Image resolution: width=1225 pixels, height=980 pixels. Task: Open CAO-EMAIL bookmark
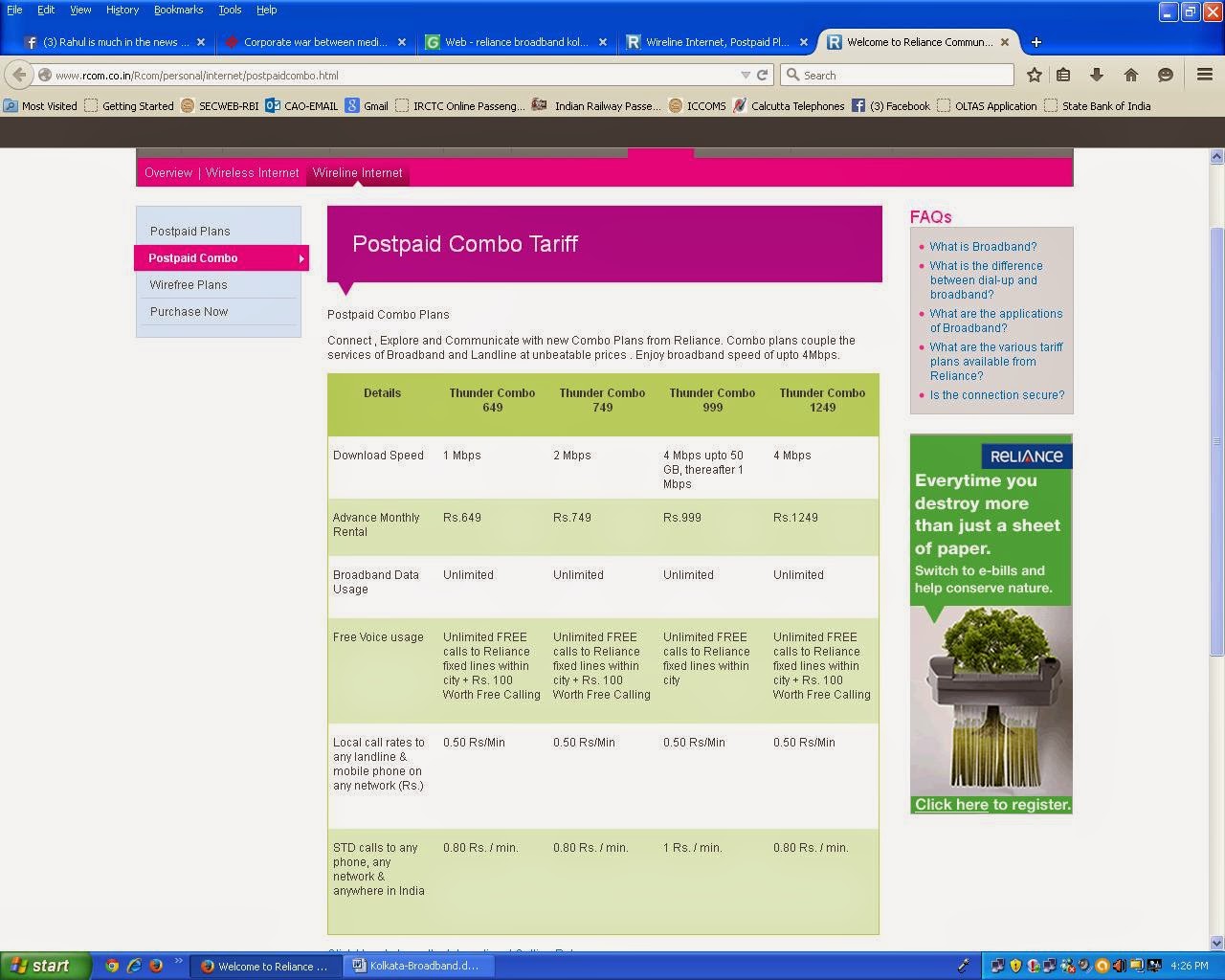click(x=301, y=106)
